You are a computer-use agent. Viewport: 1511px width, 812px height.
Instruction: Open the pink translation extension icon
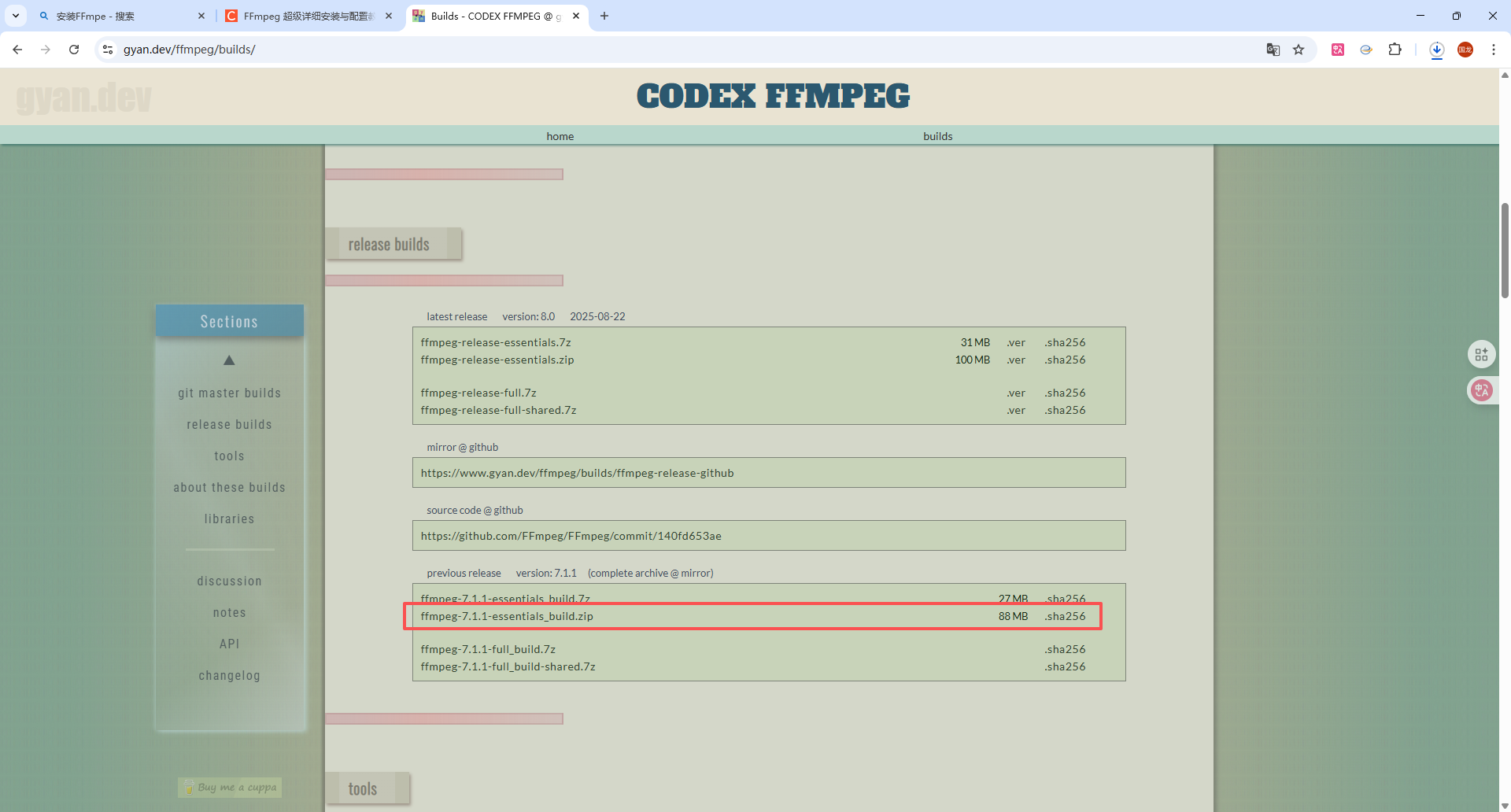1338,50
